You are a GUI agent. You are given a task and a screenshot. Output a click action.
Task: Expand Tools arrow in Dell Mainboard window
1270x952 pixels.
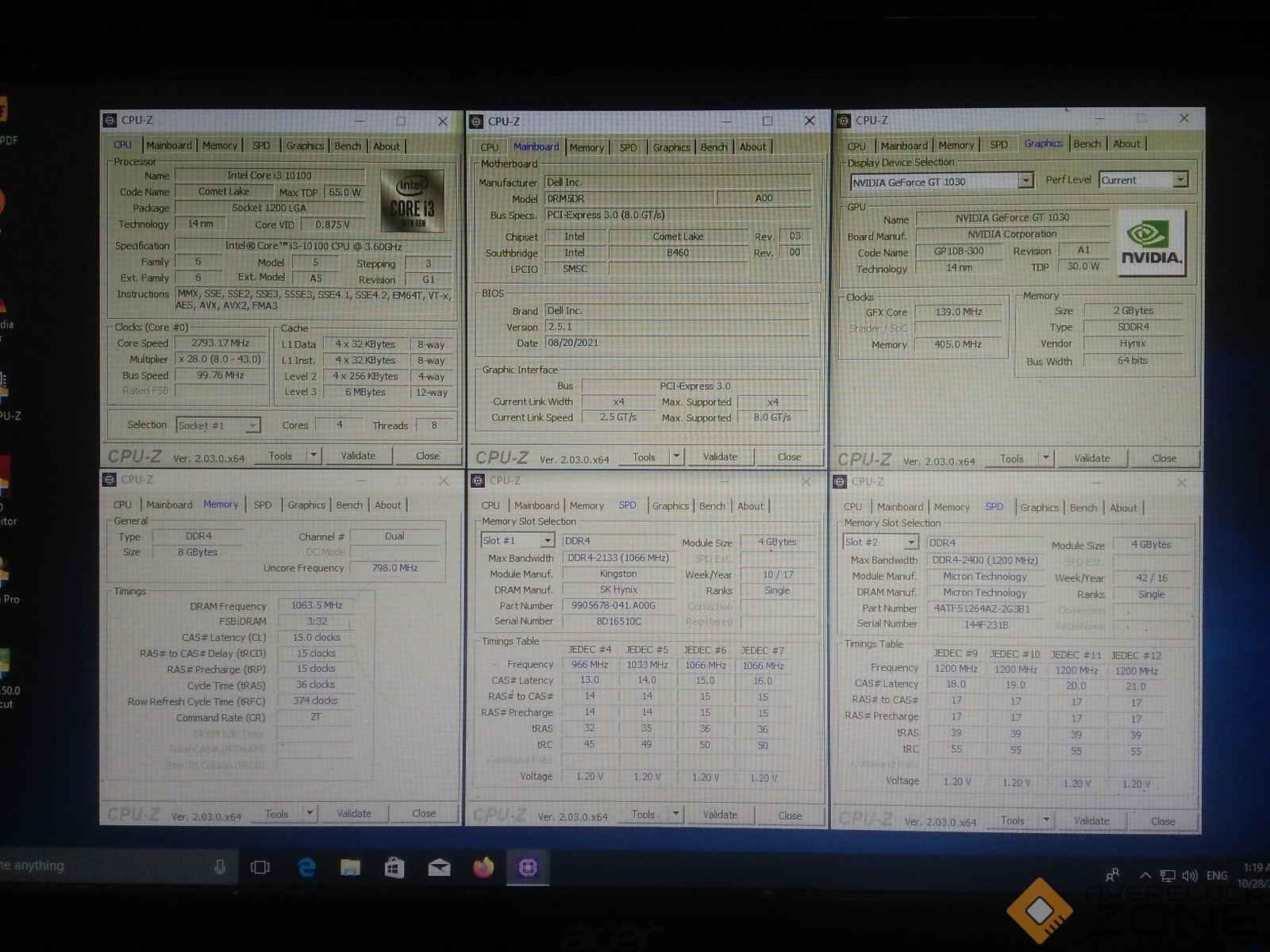[x=676, y=456]
